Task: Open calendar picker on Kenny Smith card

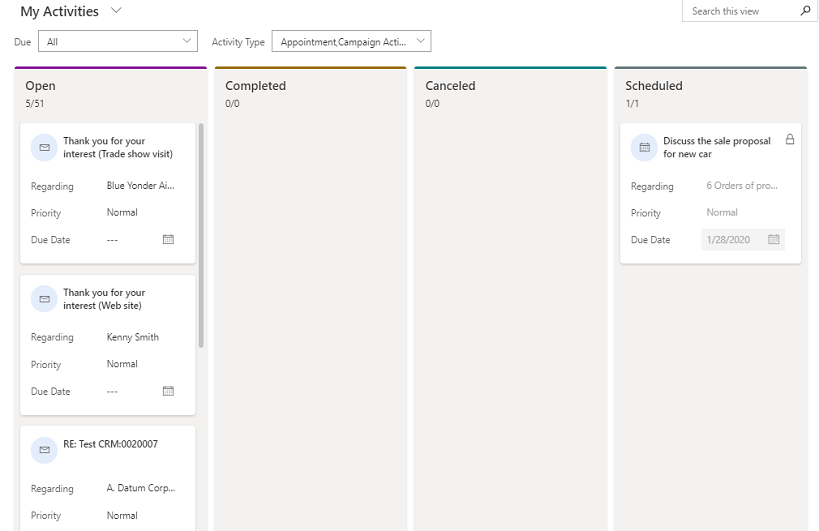Action: (x=168, y=391)
